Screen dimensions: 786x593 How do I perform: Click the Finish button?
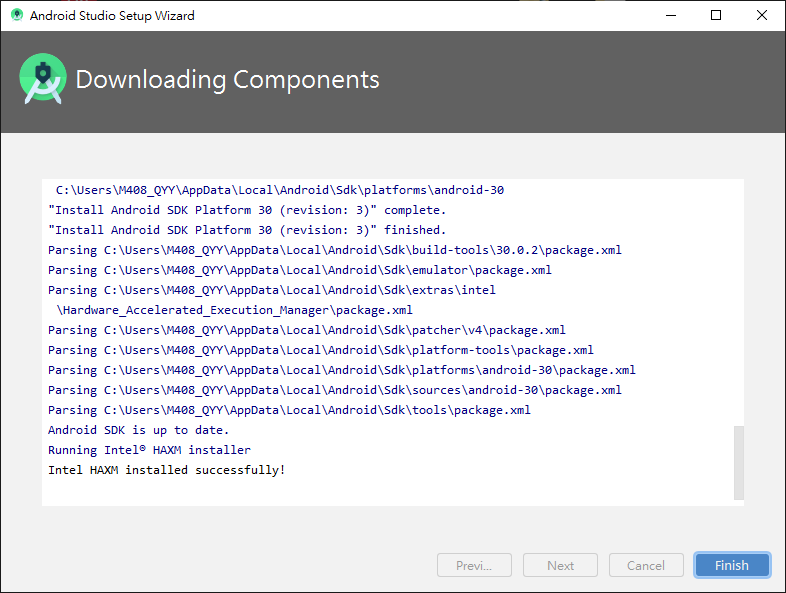(732, 565)
